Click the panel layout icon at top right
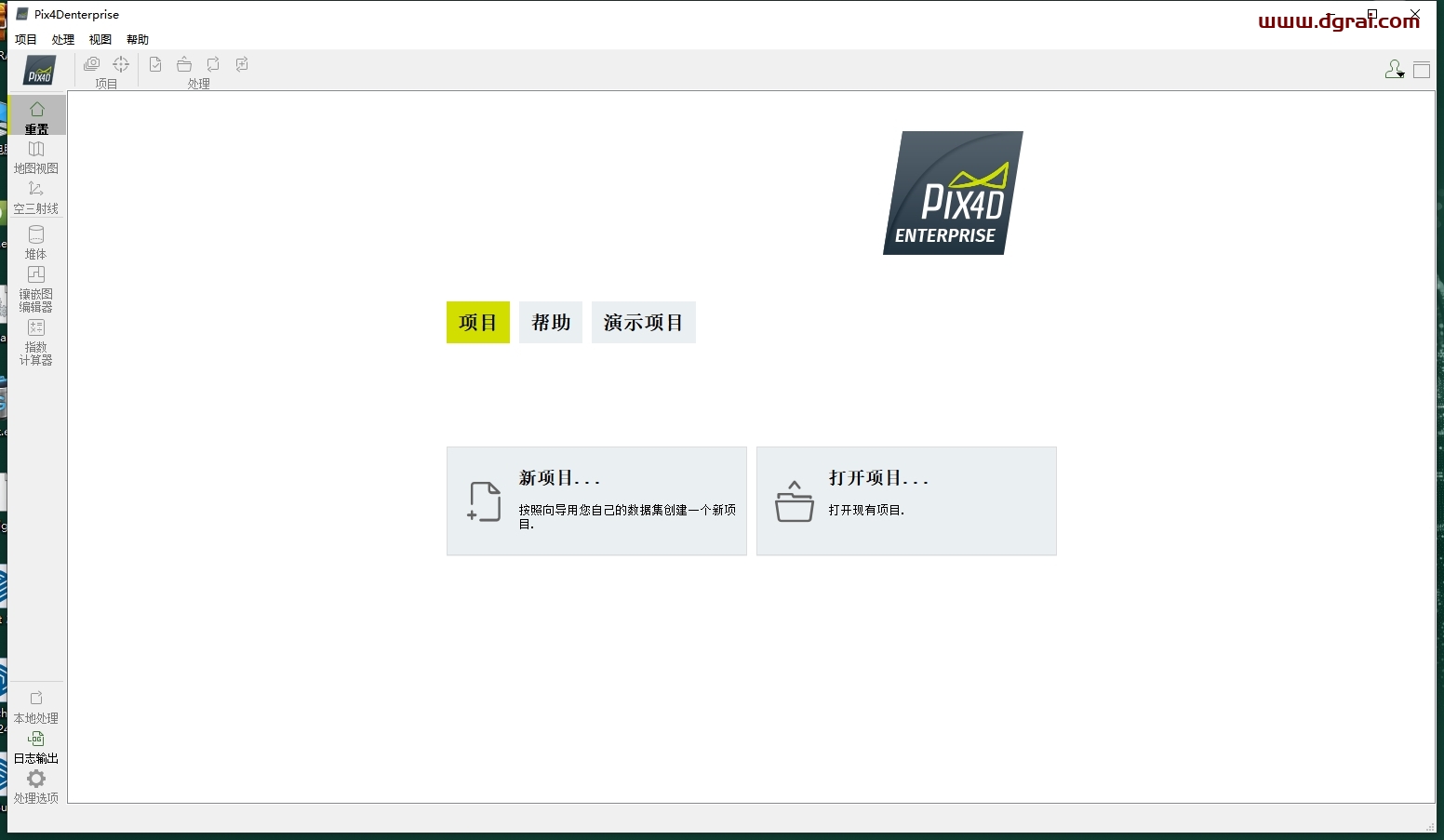This screenshot has height=840, width=1444. pyautogui.click(x=1422, y=70)
